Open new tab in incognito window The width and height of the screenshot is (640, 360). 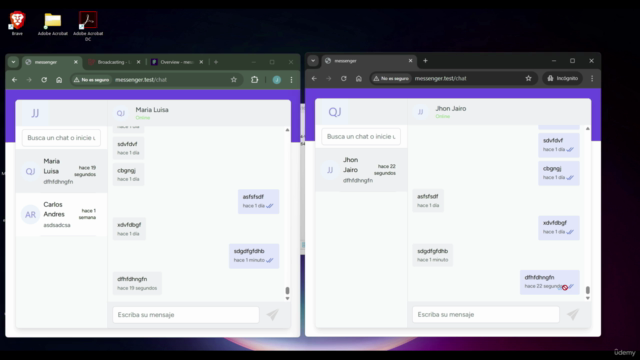pos(425,61)
